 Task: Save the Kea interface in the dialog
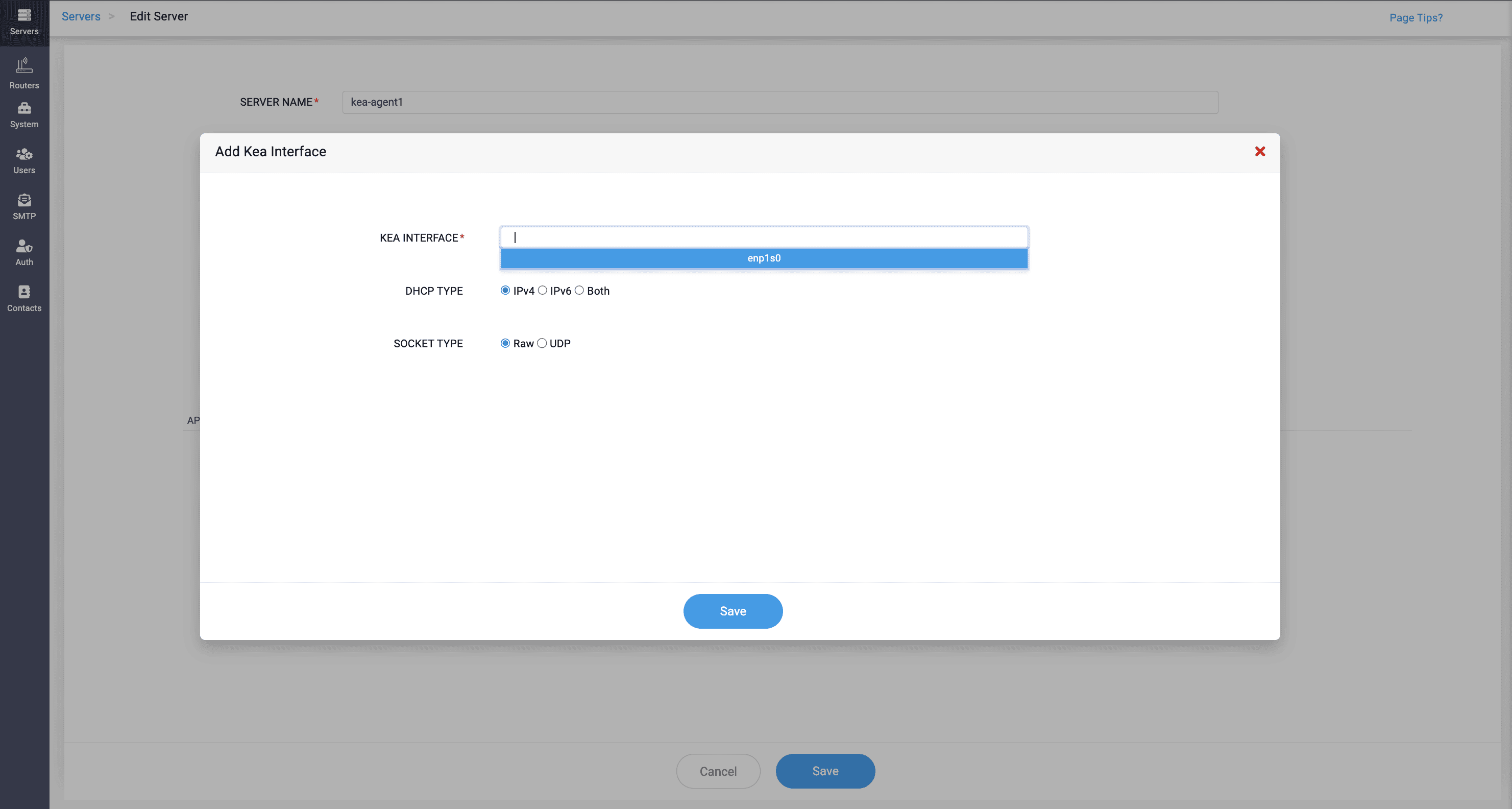pos(733,611)
